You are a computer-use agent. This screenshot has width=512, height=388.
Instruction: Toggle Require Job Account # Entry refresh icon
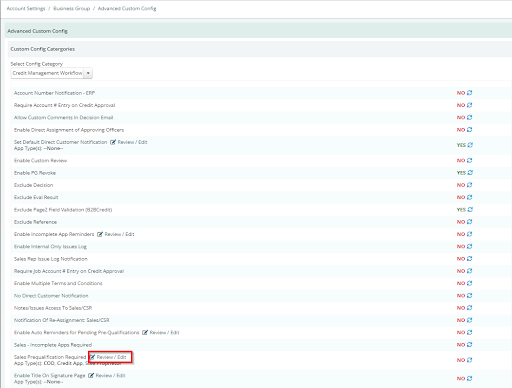[x=469, y=271]
